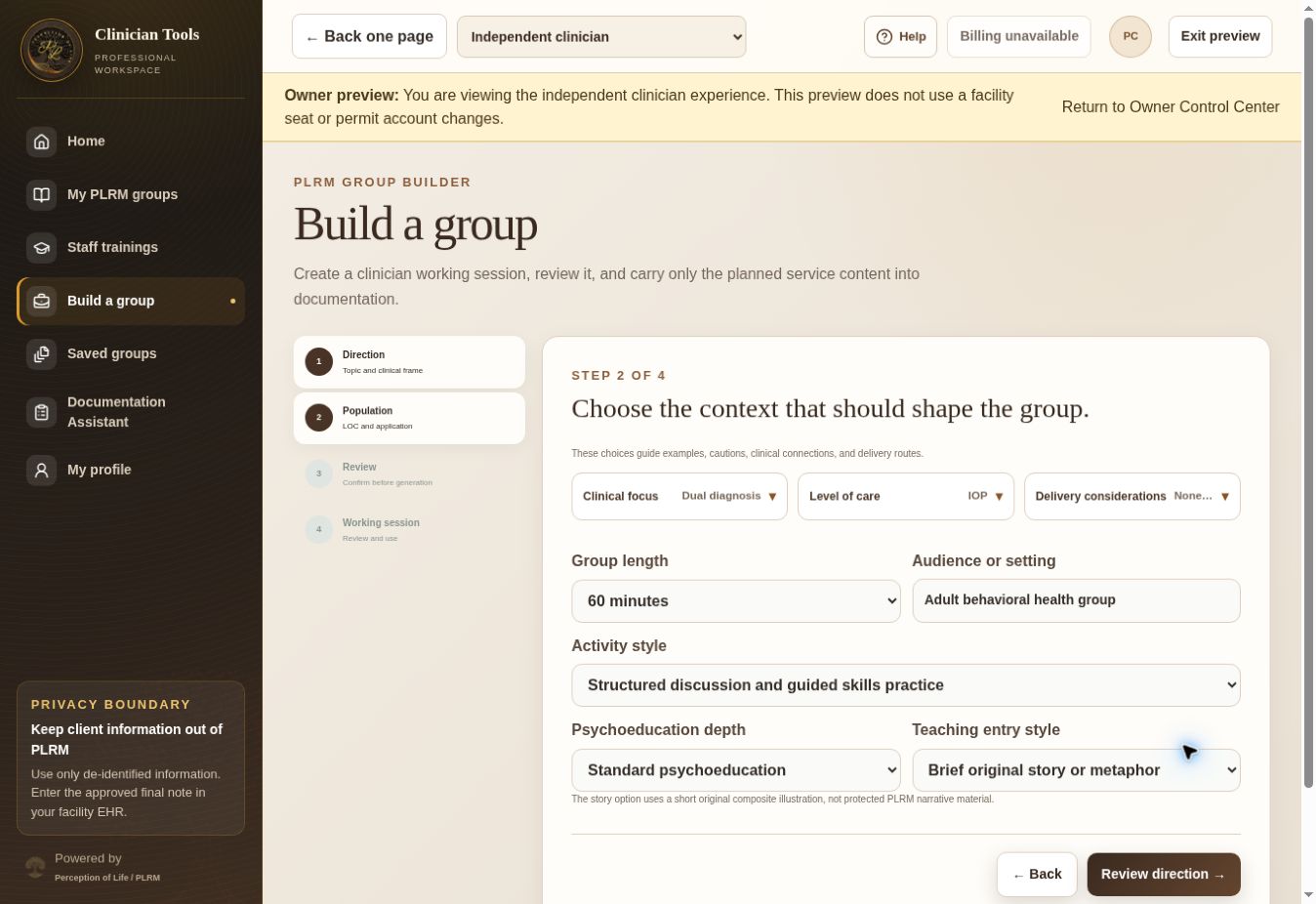This screenshot has height=904, width=1316.
Task: Select Build a group nav item
Action: [x=131, y=301]
